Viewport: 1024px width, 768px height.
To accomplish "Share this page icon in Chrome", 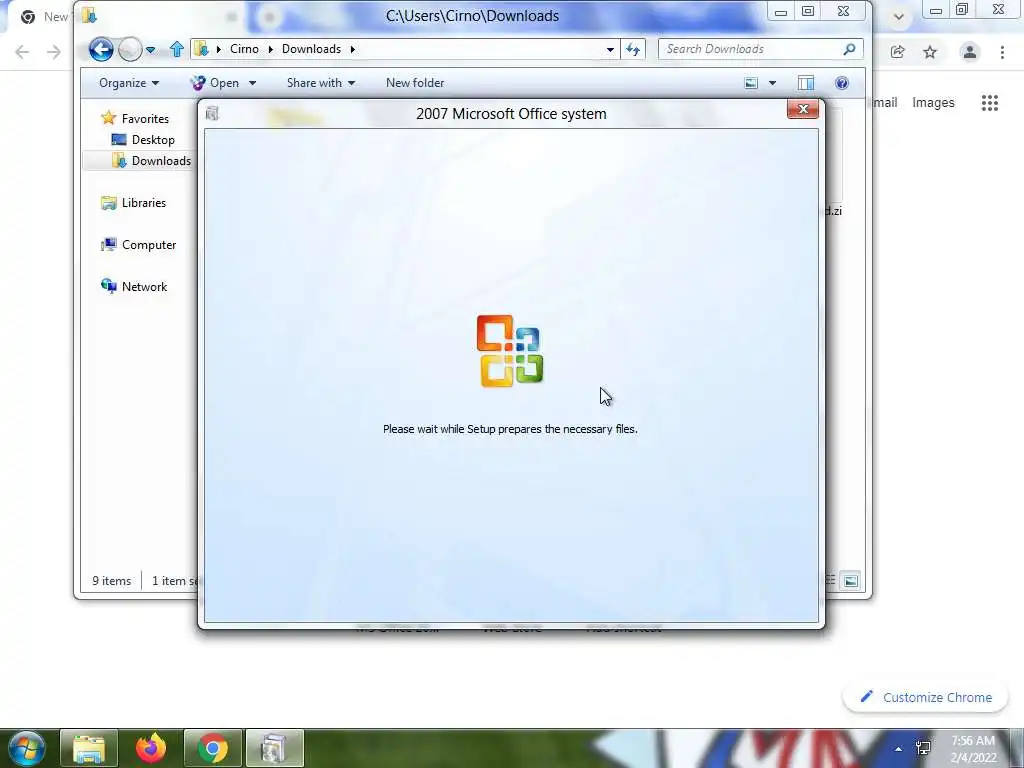I will point(898,52).
